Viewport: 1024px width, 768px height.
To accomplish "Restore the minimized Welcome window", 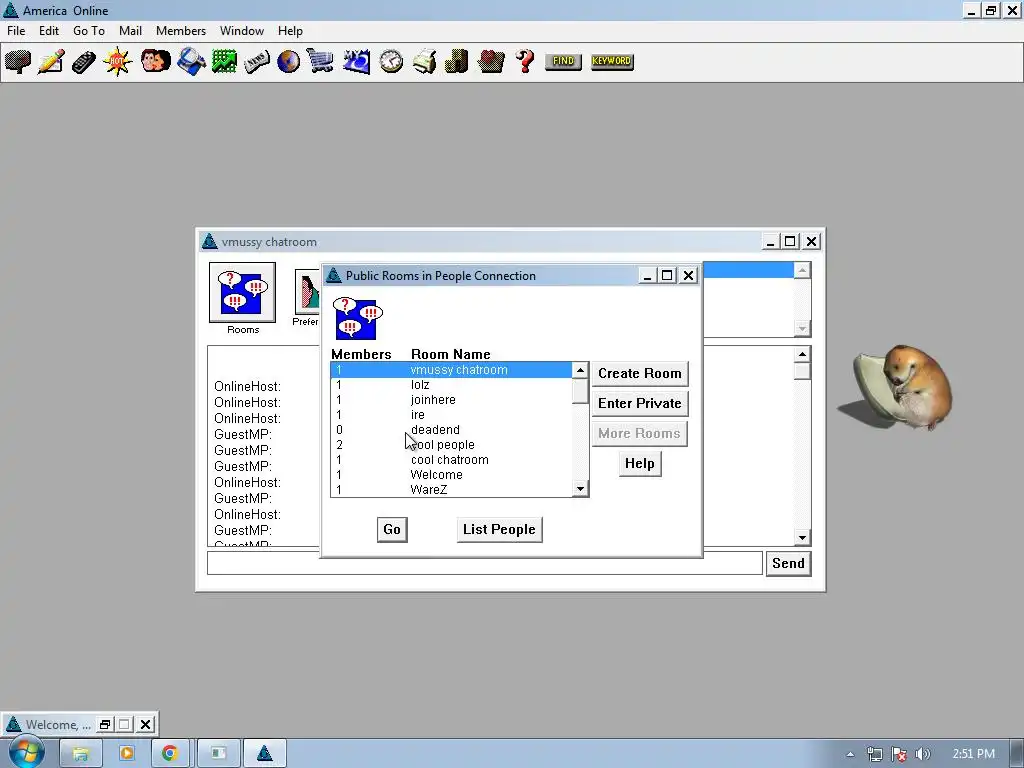I will (104, 724).
